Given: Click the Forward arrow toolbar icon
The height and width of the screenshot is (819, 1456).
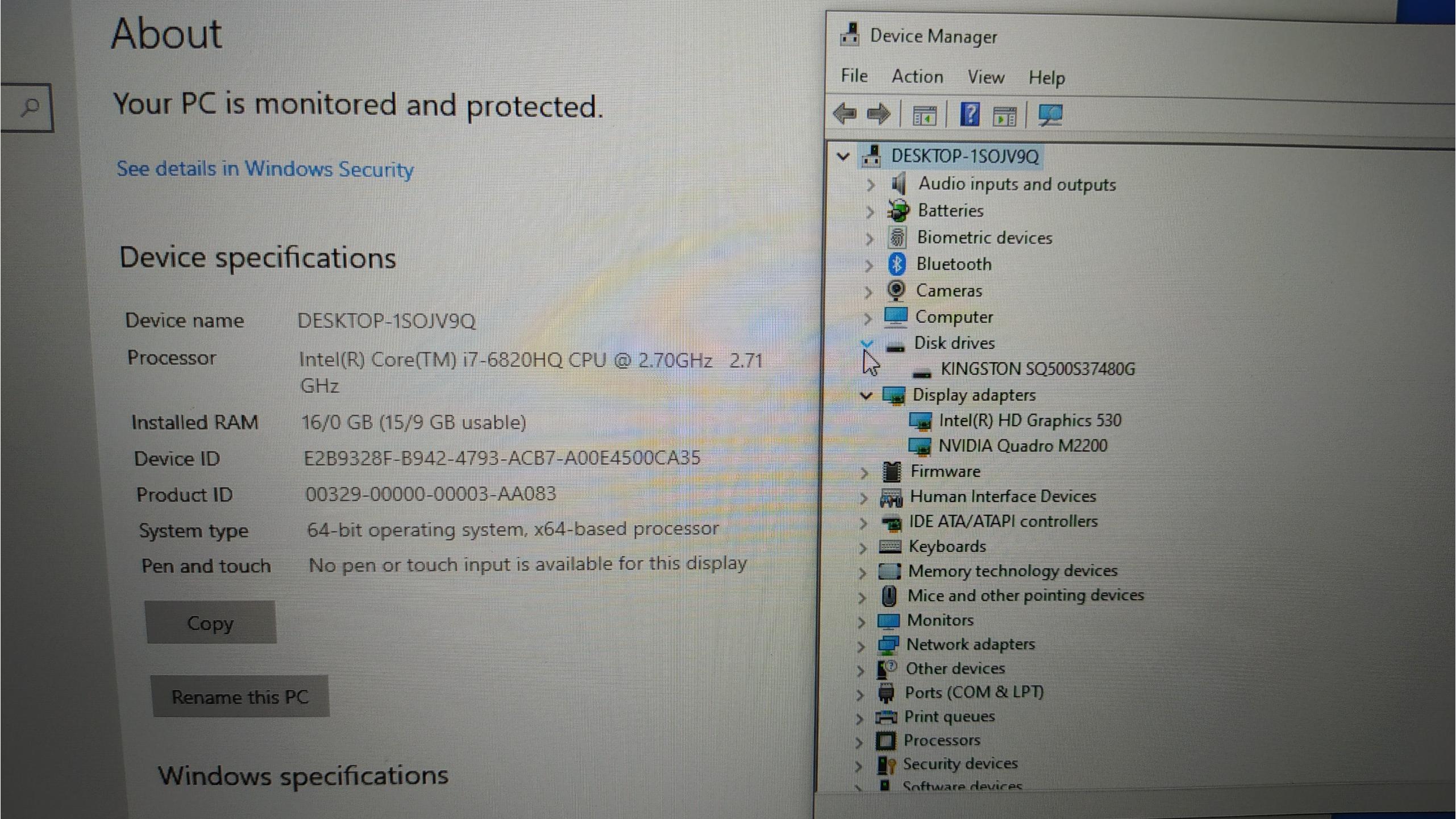Looking at the screenshot, I should [x=879, y=114].
